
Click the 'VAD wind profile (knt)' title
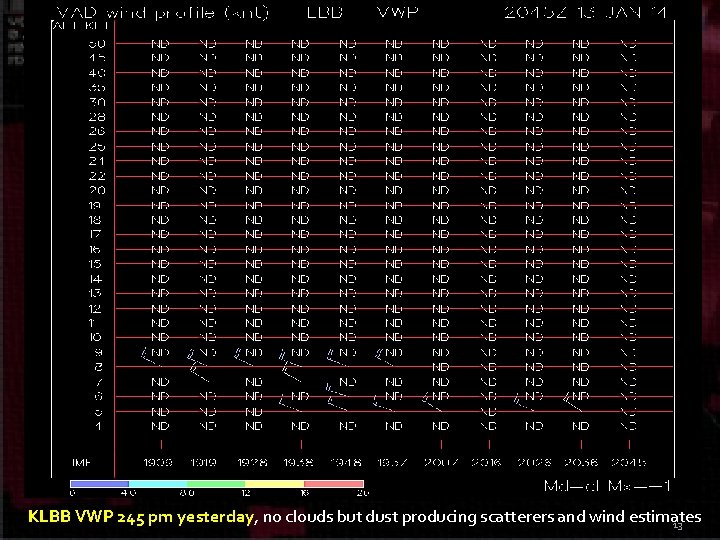162,12
